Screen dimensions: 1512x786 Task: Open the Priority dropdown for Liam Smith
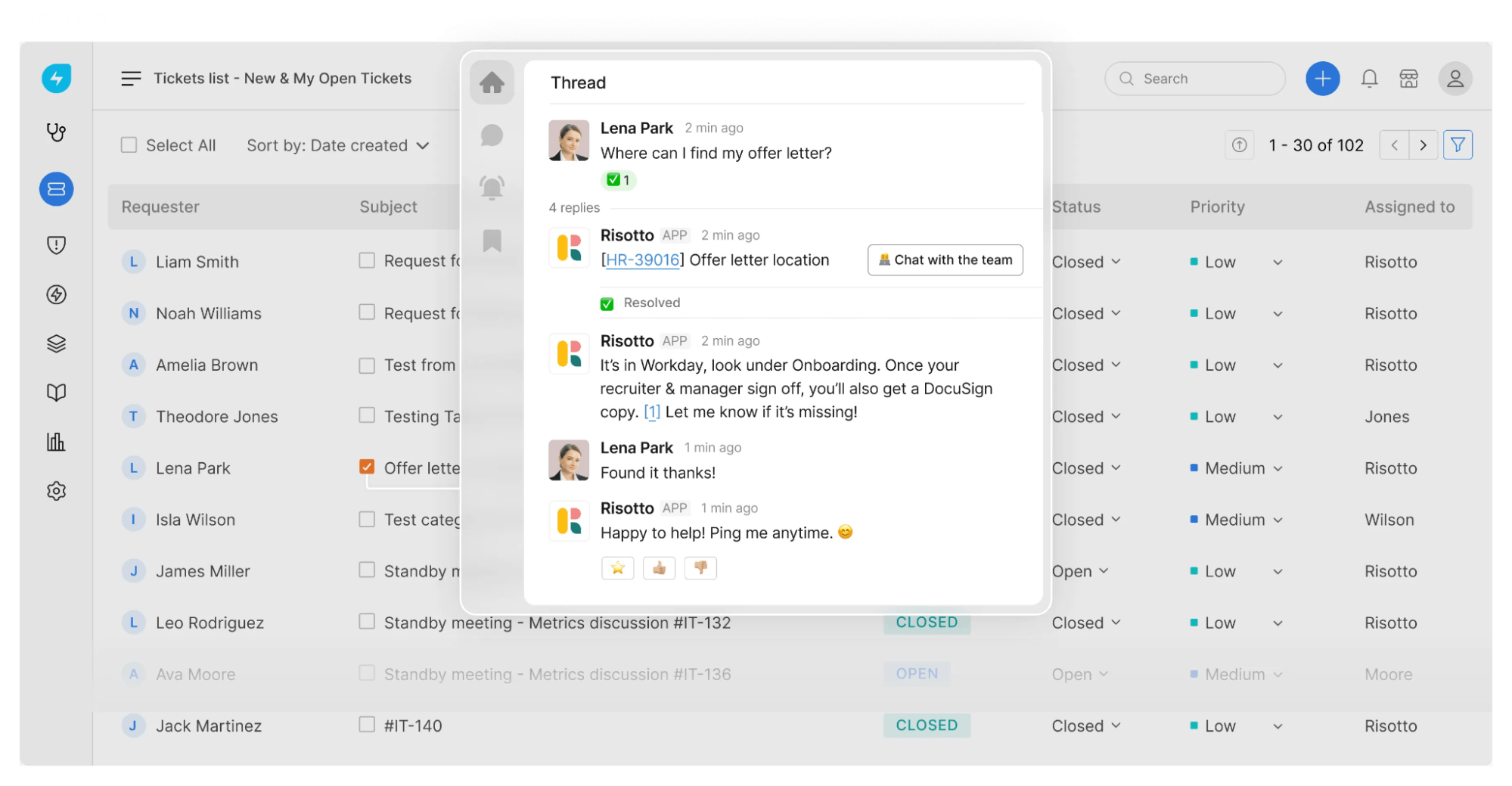click(1236, 262)
